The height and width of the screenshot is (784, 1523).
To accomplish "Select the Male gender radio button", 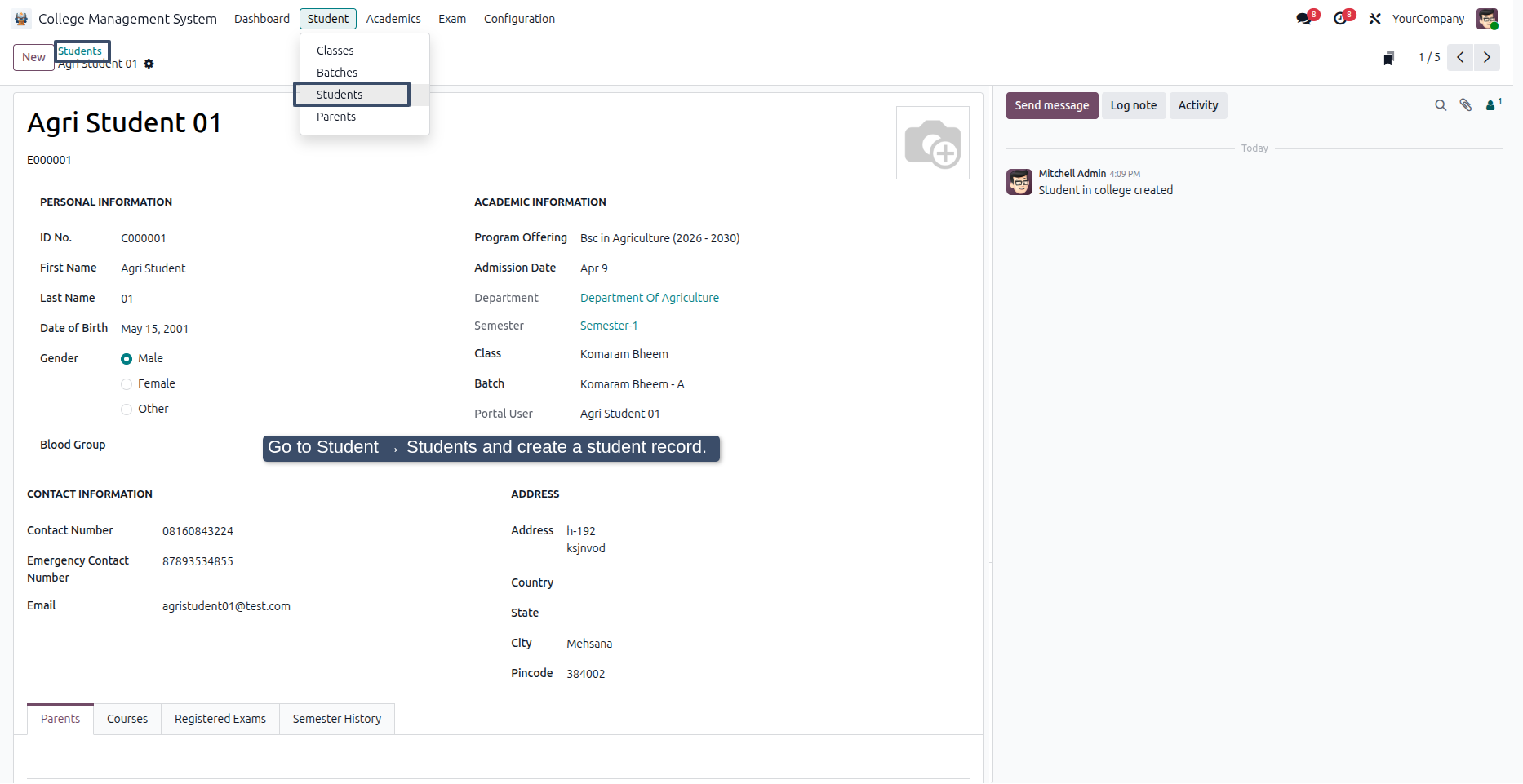I will (127, 359).
